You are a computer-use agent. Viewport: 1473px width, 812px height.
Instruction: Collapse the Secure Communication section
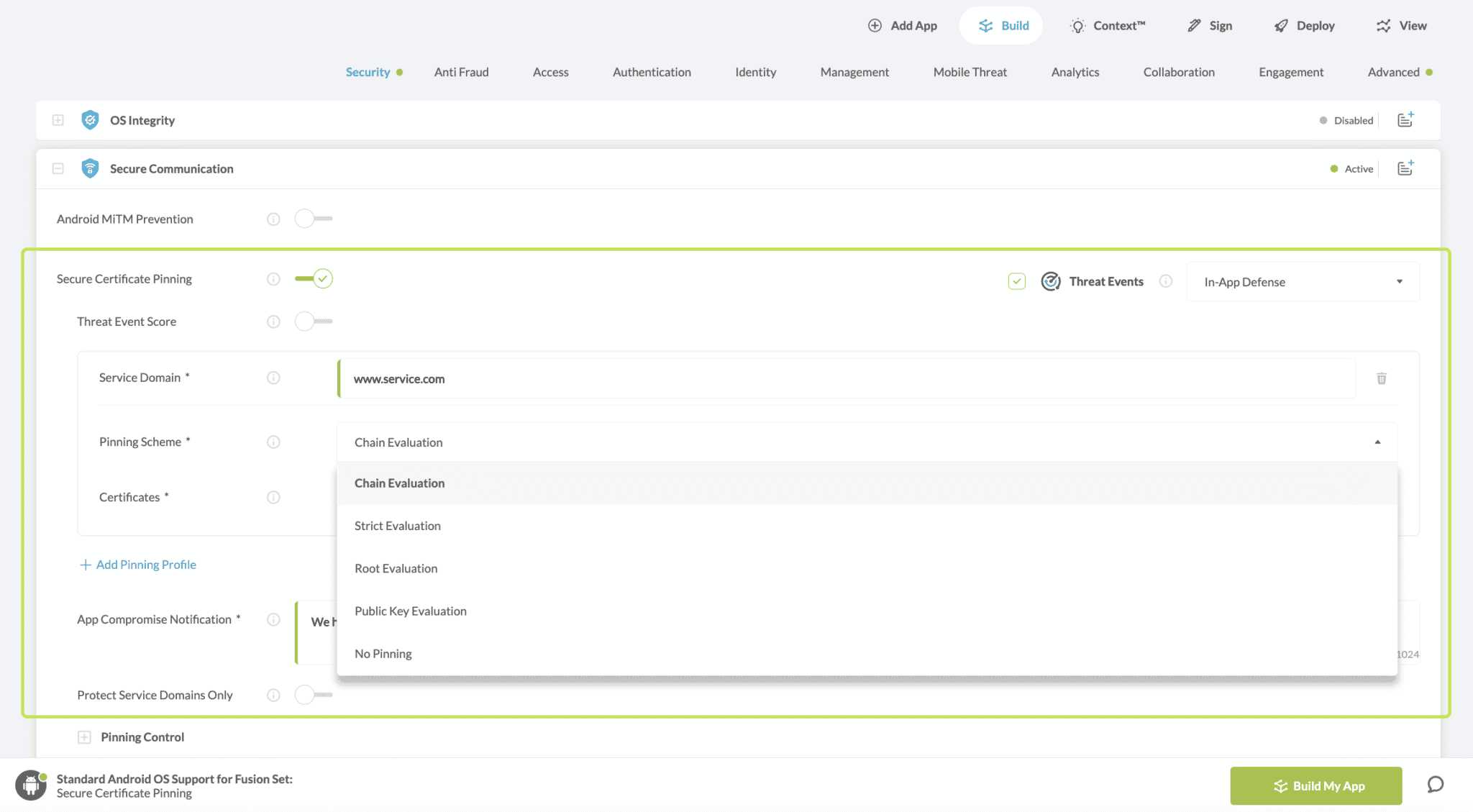tap(58, 168)
